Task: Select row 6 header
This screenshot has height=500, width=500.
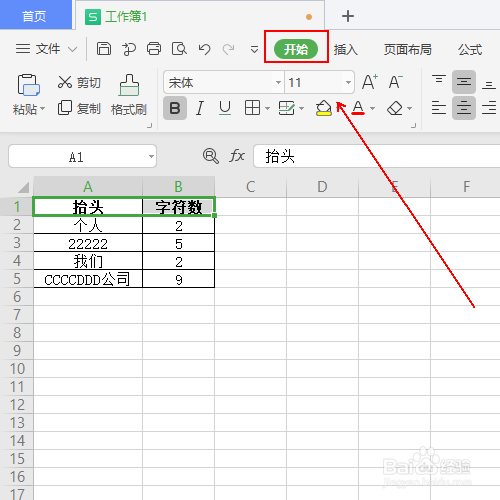Action: [x=17, y=296]
